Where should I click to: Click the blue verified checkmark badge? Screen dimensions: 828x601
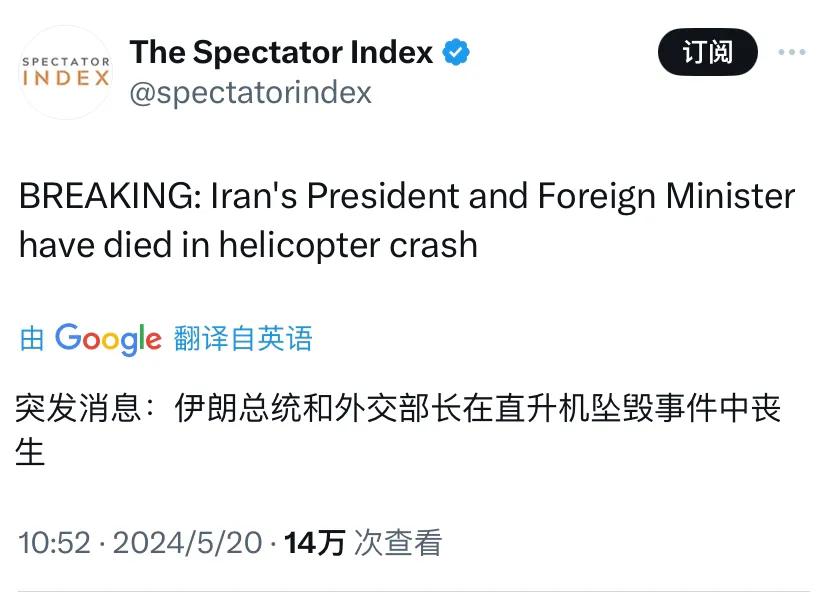[x=455, y=51]
